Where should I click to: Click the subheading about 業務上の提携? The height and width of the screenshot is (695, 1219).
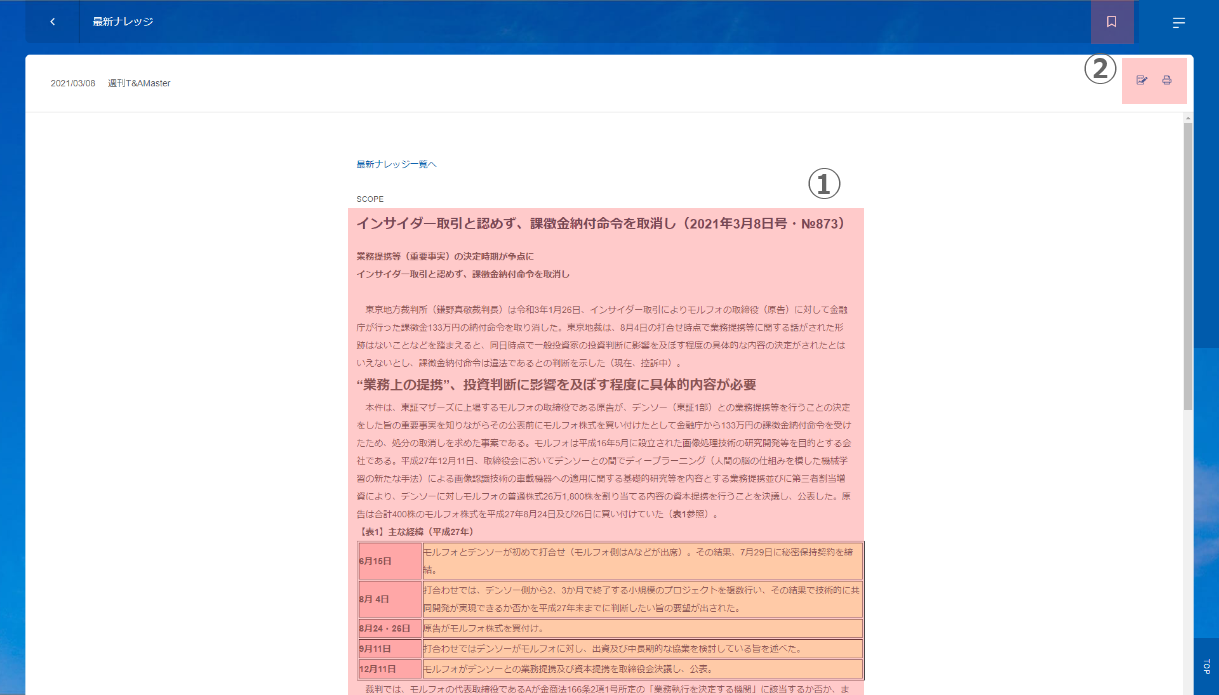click(x=555, y=385)
